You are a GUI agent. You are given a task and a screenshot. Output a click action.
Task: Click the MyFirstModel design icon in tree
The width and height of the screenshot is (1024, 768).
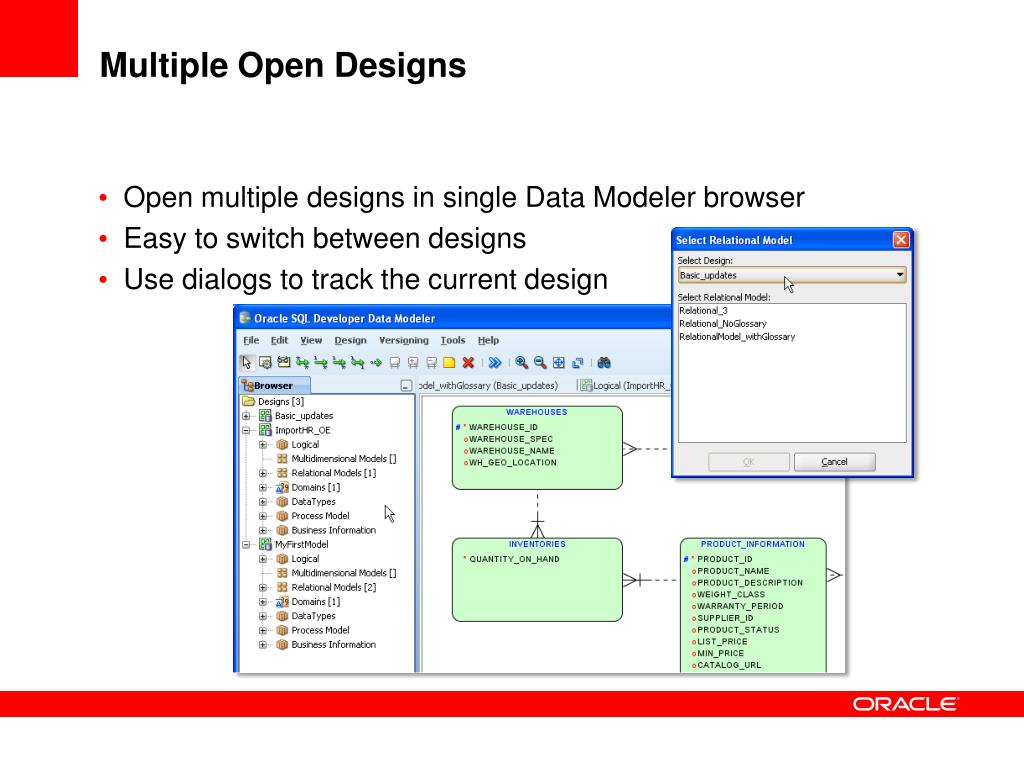click(x=265, y=545)
